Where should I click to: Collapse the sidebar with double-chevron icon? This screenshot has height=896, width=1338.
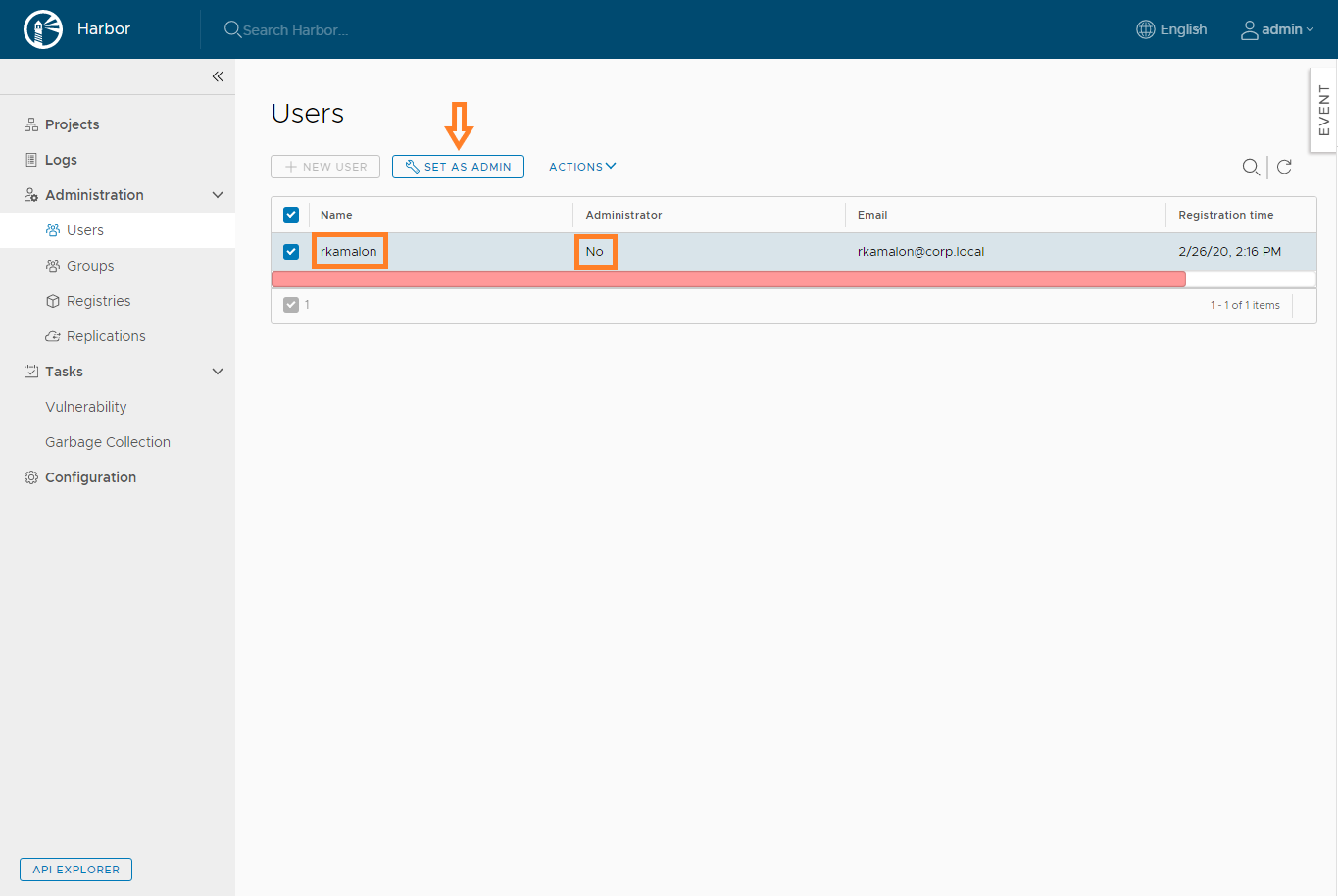pos(218,76)
